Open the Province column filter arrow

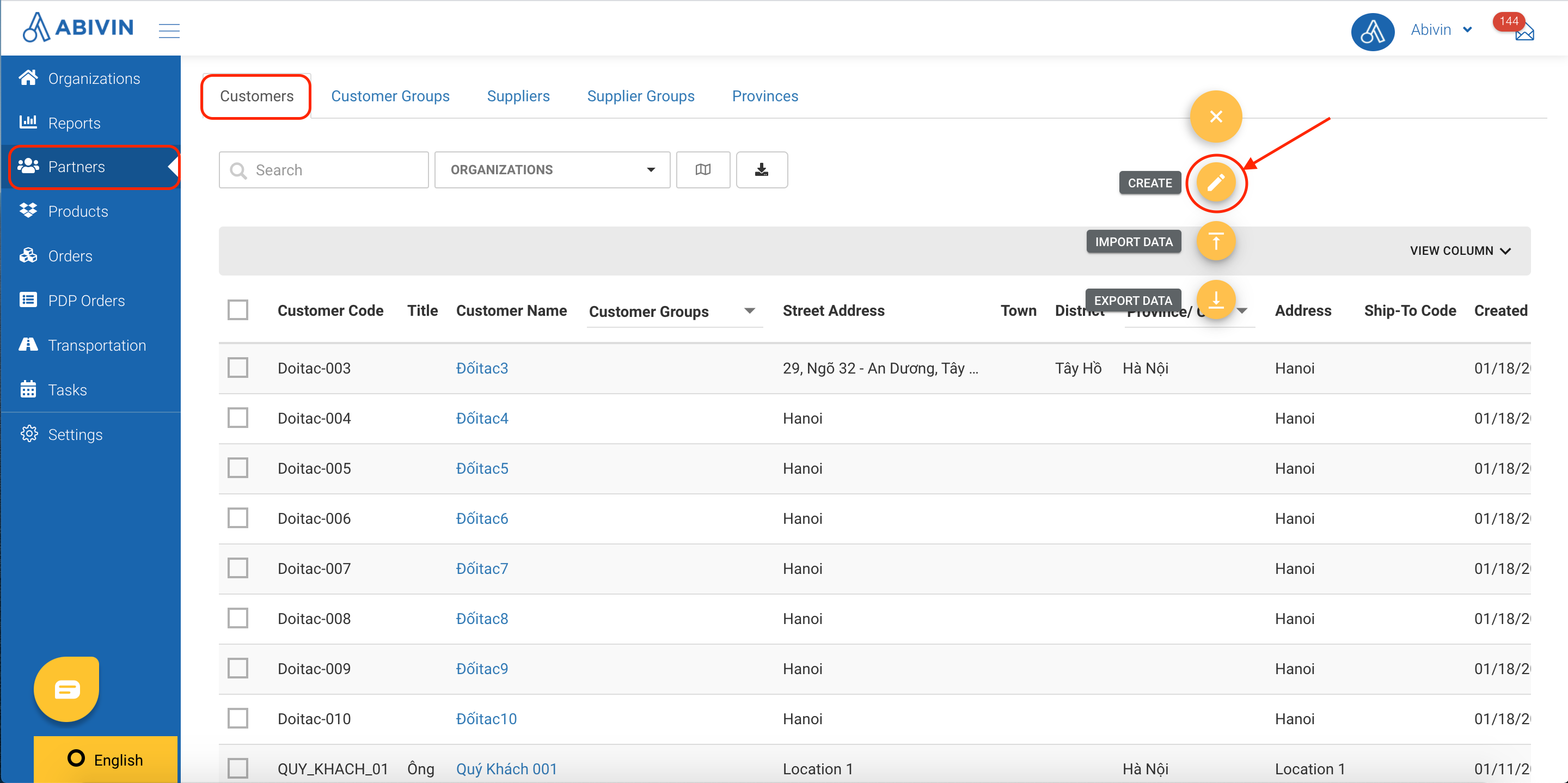(1242, 311)
